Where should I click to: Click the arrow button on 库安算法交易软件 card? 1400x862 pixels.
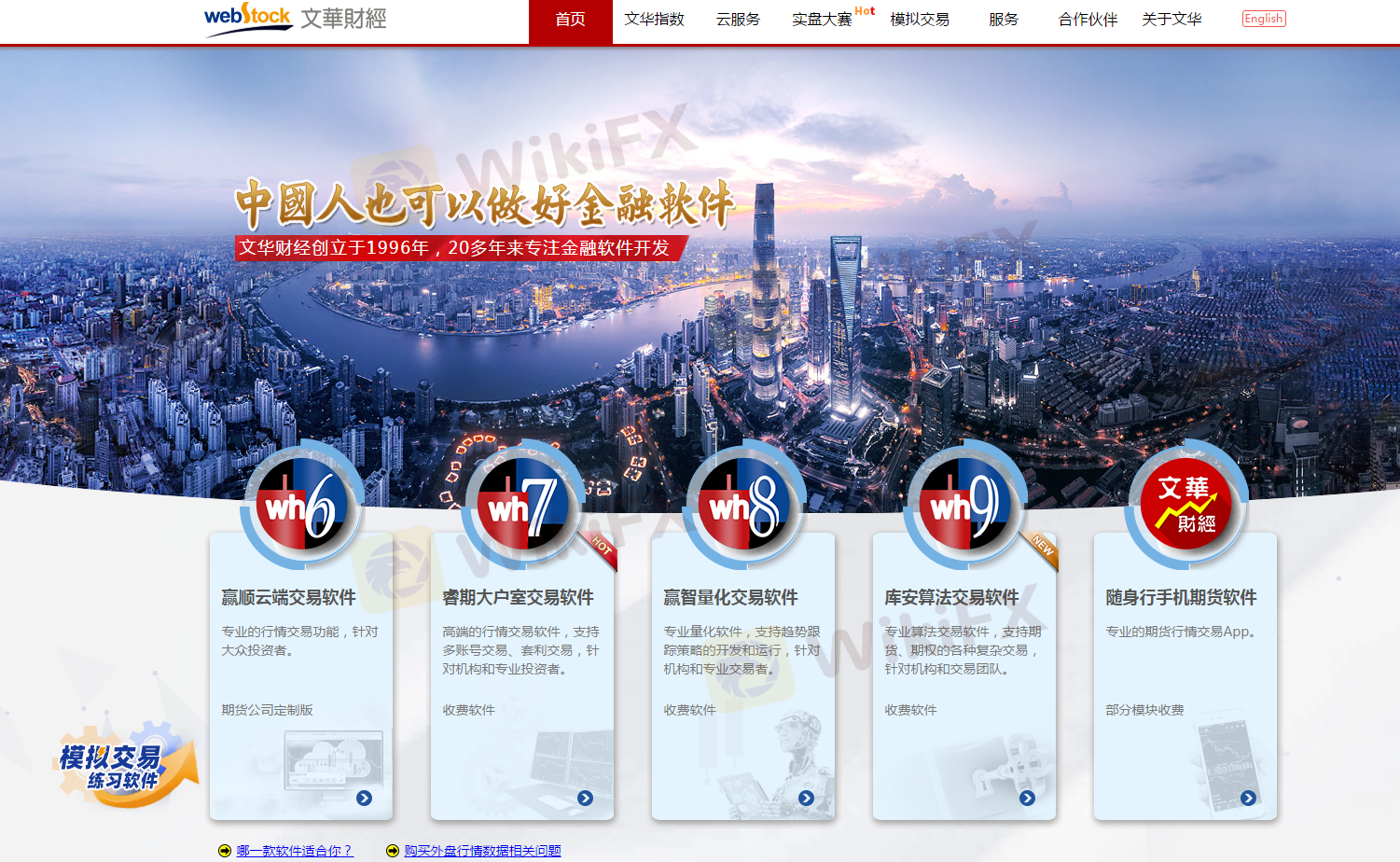[x=1027, y=798]
